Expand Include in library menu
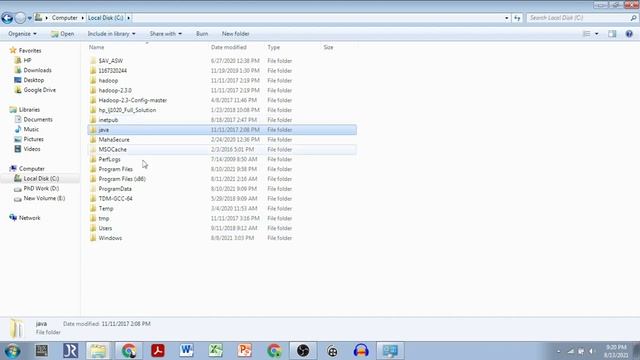The height and width of the screenshot is (360, 640). pyautogui.click(x=111, y=34)
